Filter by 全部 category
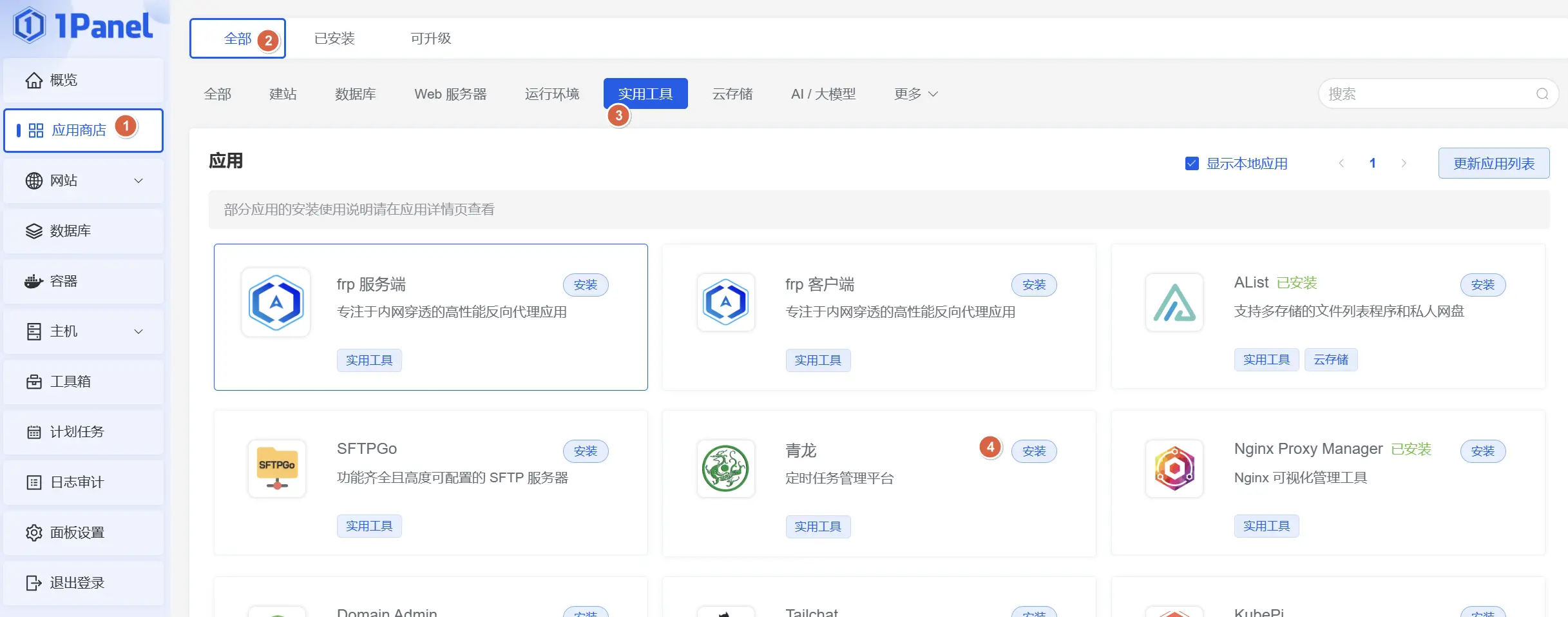Screen dimensions: 1568x617 coord(218,94)
